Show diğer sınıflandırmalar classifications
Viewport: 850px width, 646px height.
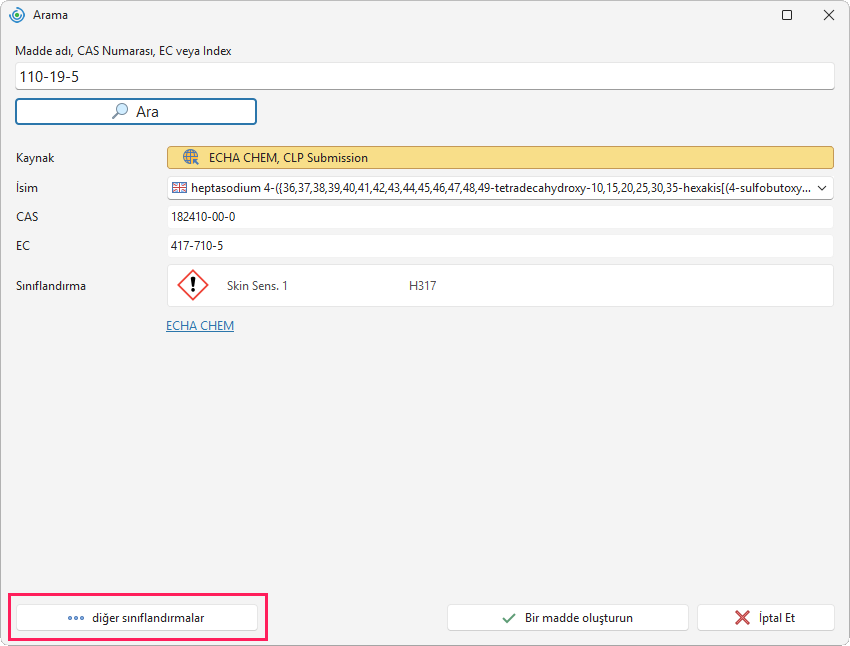137,618
